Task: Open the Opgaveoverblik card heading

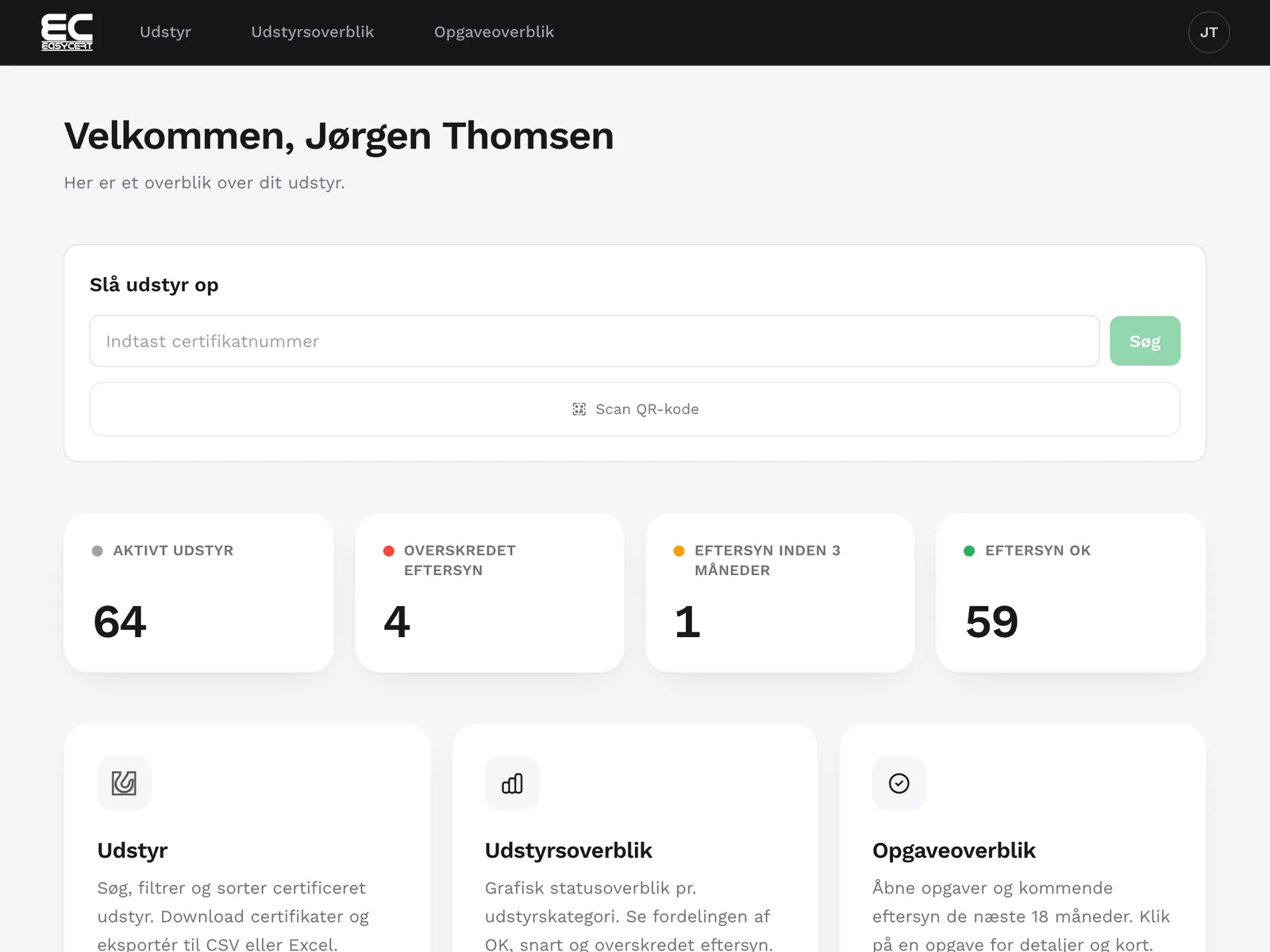Action: [x=954, y=850]
